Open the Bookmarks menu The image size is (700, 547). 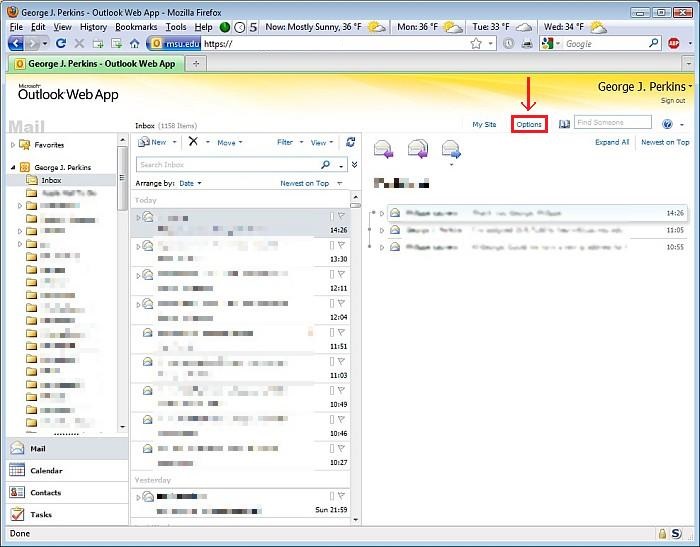(x=136, y=27)
